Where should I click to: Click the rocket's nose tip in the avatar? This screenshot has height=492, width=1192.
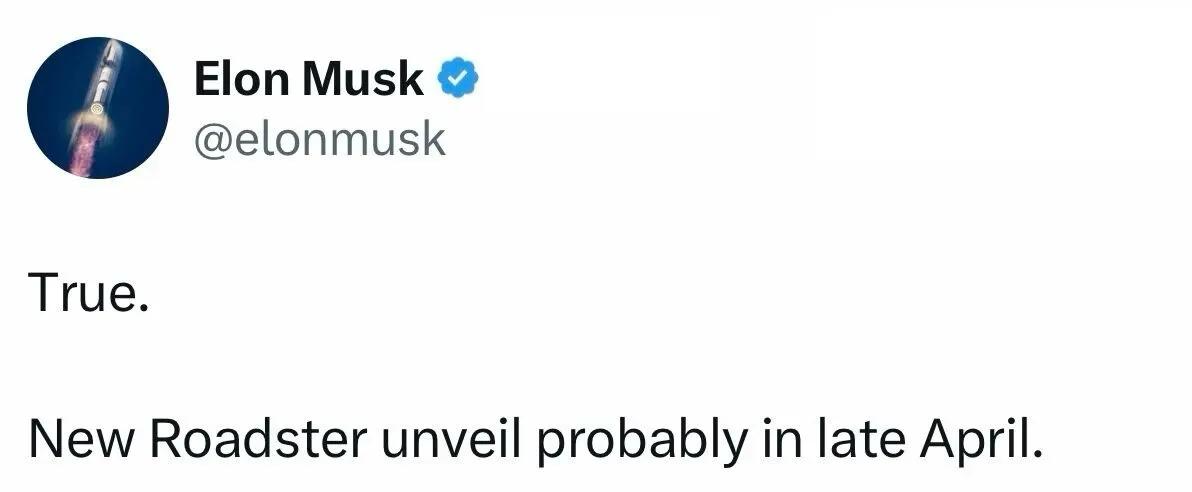[x=111, y=49]
